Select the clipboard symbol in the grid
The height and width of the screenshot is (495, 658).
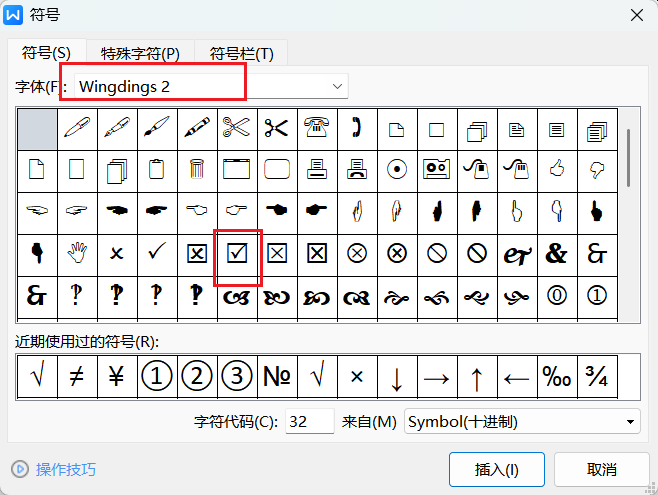[157, 169]
